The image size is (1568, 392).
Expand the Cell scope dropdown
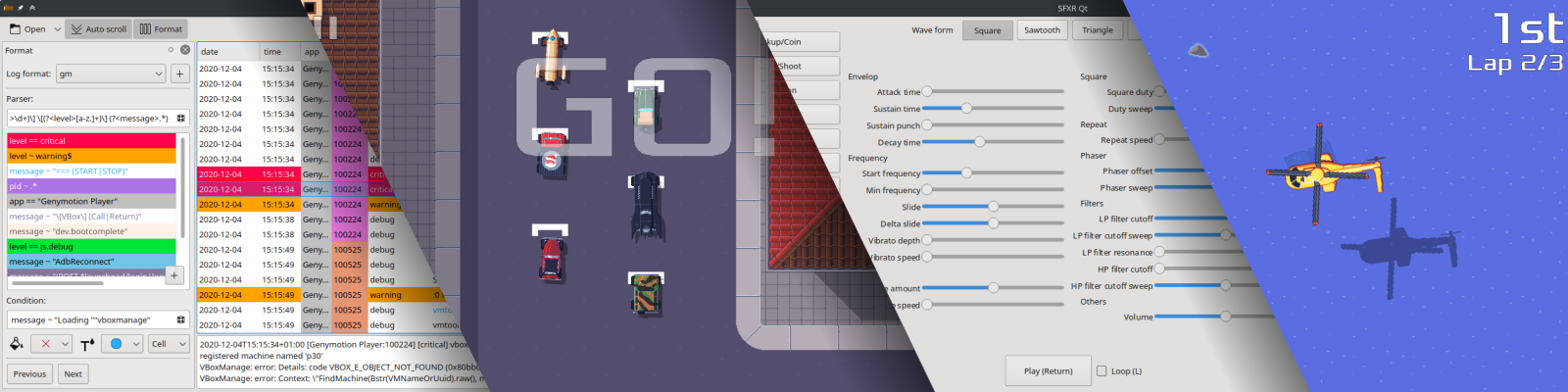[169, 344]
